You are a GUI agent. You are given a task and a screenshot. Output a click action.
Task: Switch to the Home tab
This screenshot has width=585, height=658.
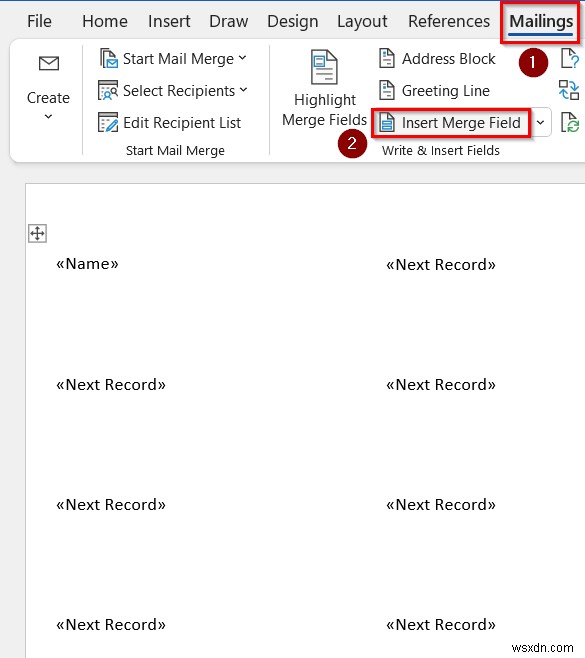click(105, 21)
